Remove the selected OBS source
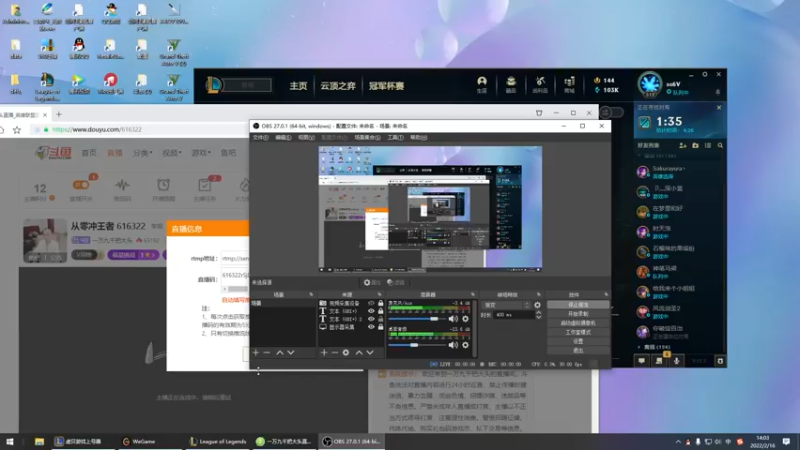The image size is (800, 450). (335, 353)
